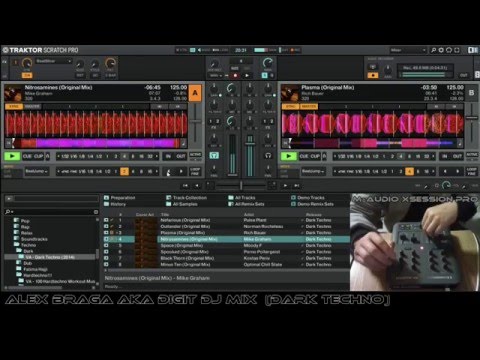Select track Spooked (Original Mix) row
This screenshot has width=480, height=360.
[x=227, y=252]
